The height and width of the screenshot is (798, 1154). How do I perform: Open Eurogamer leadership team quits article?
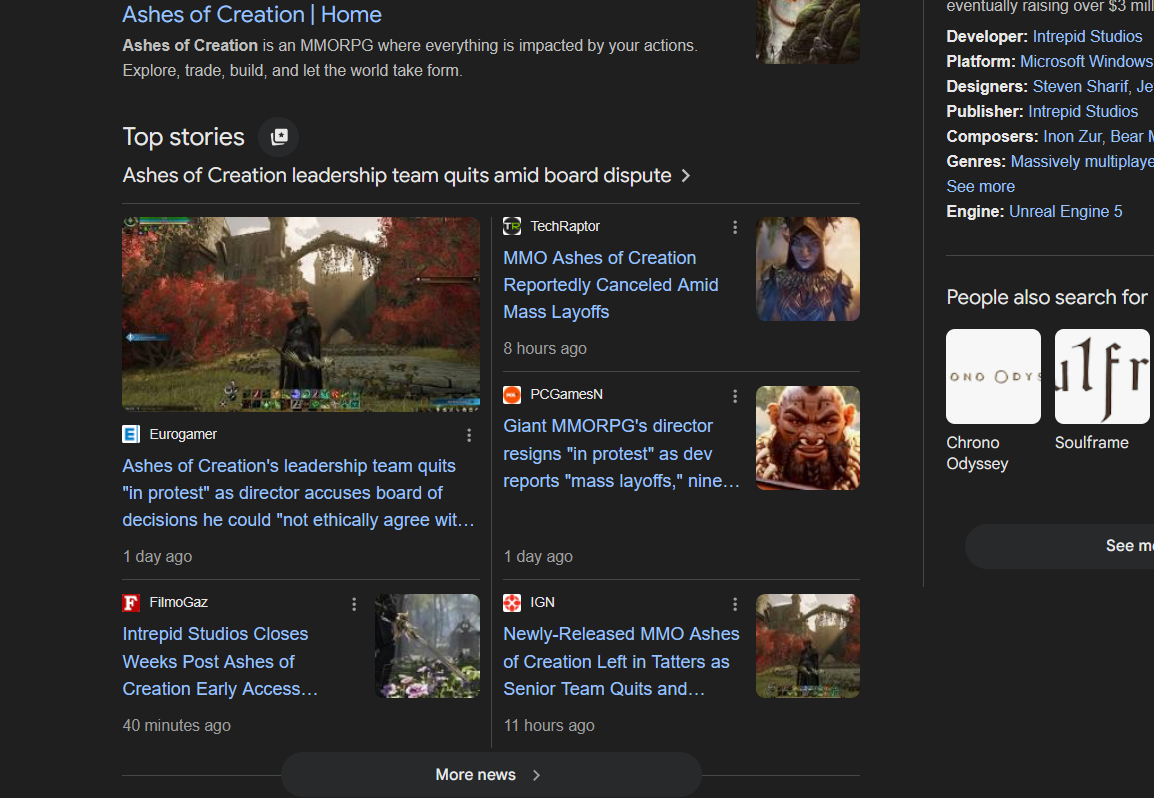point(298,492)
